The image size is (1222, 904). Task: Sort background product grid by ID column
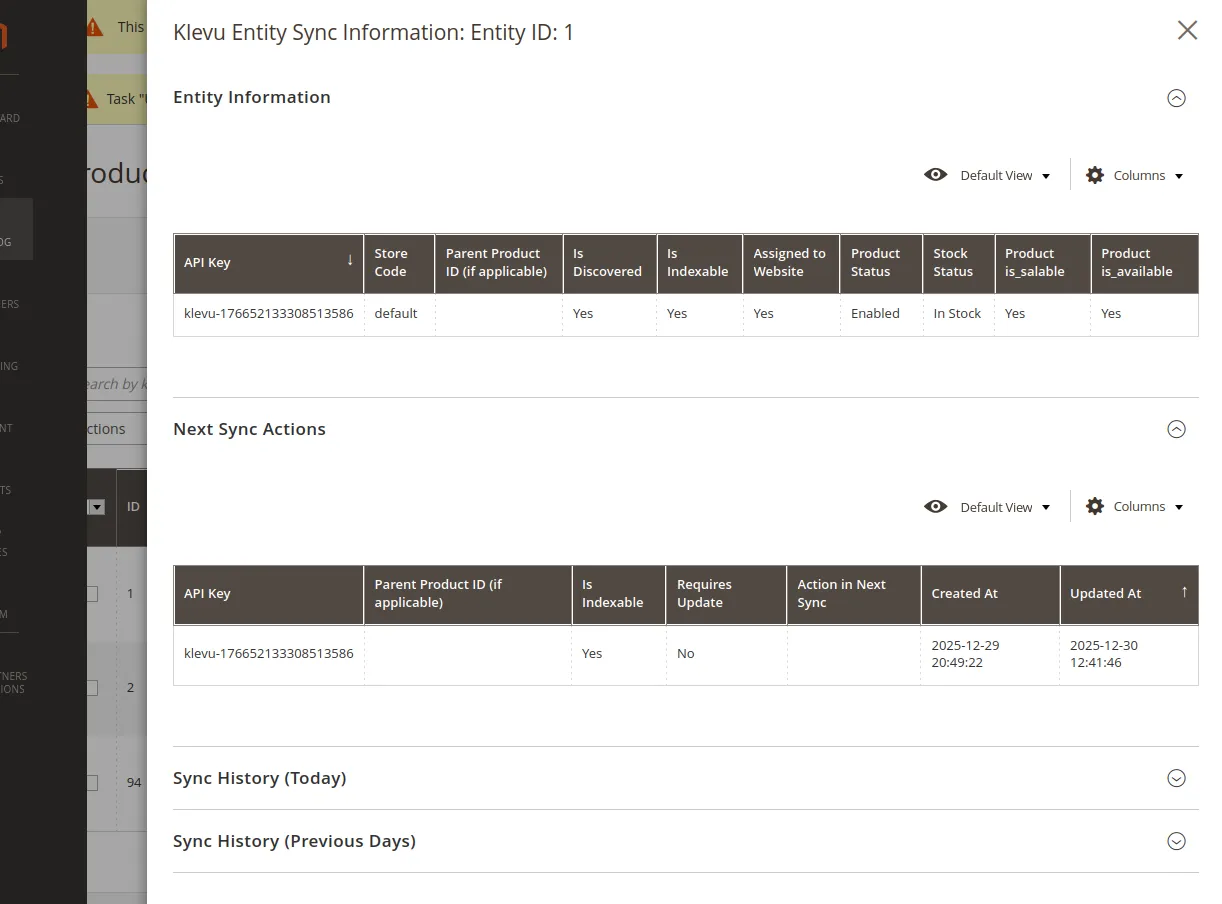(x=133, y=507)
